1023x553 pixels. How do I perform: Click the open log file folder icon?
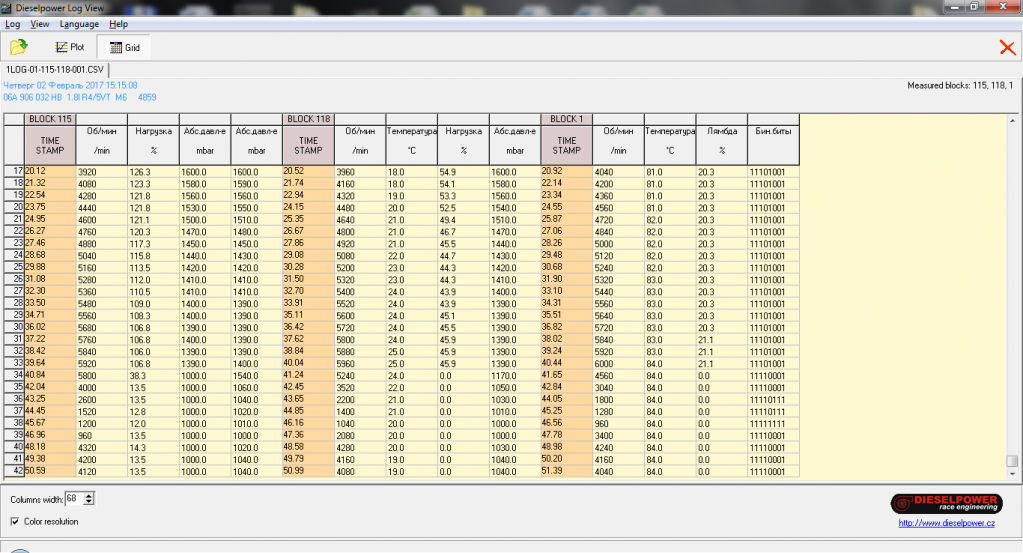pos(18,47)
